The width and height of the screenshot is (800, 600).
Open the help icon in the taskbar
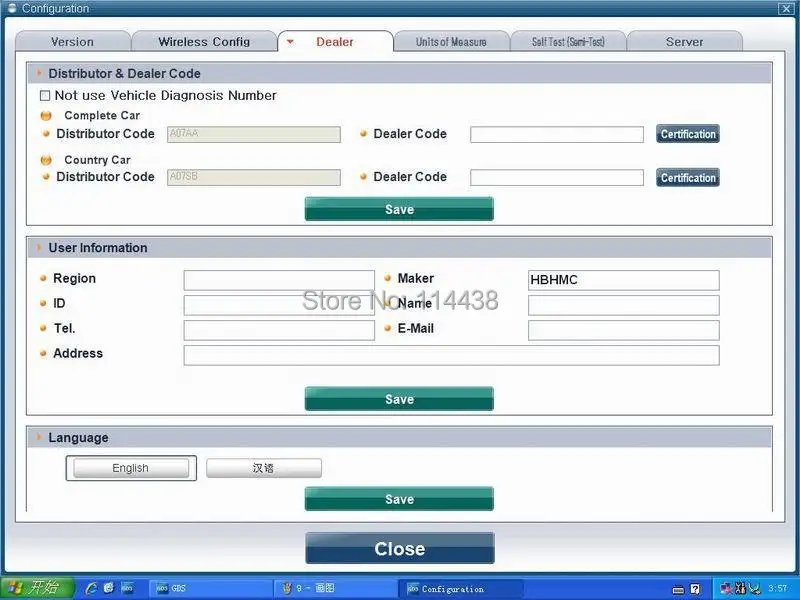[695, 589]
